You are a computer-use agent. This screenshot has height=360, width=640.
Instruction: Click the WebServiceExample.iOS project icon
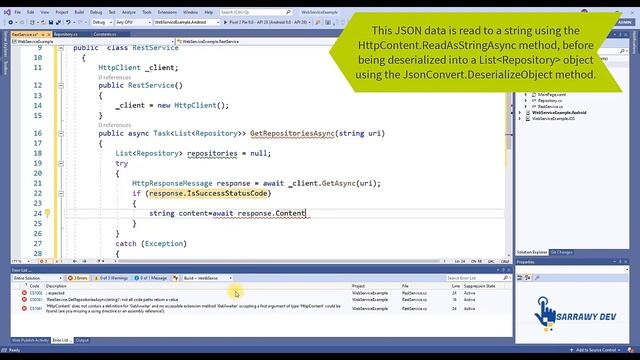(x=528, y=119)
